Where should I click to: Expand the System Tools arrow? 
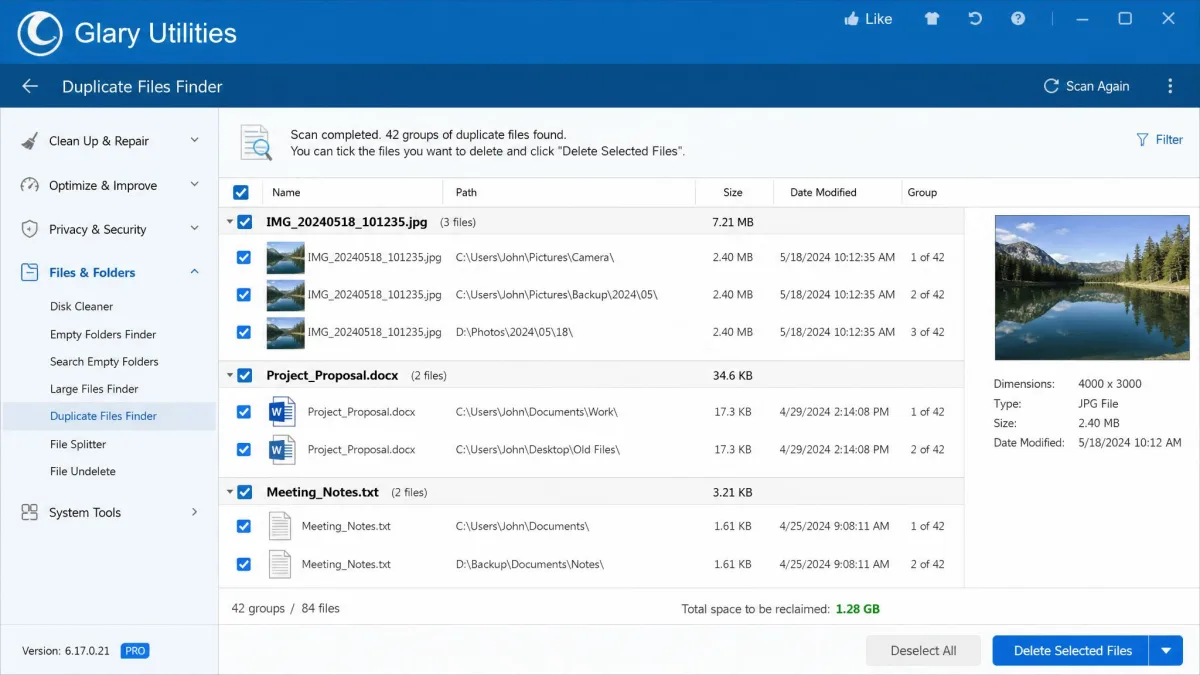[195, 512]
